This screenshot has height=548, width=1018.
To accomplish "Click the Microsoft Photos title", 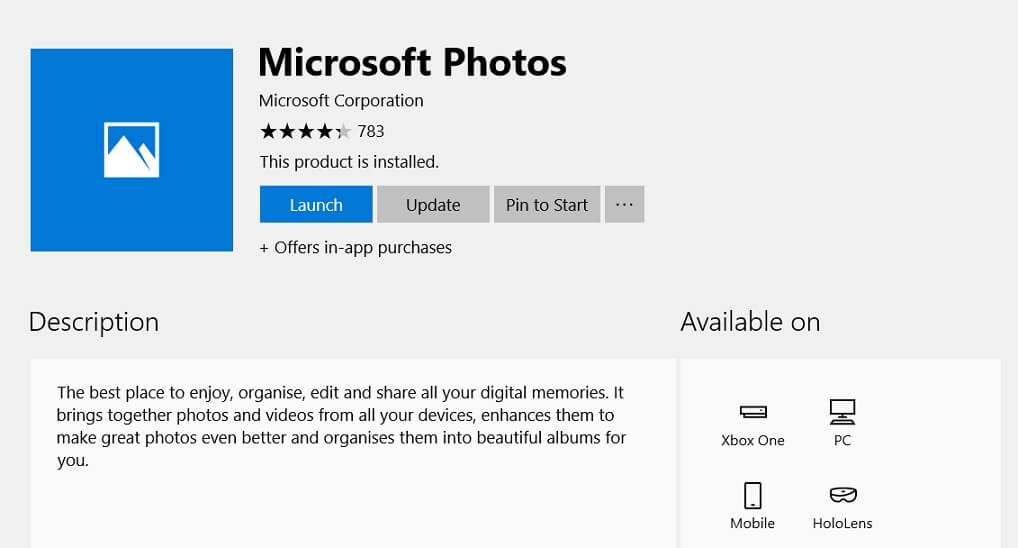I will click(412, 62).
